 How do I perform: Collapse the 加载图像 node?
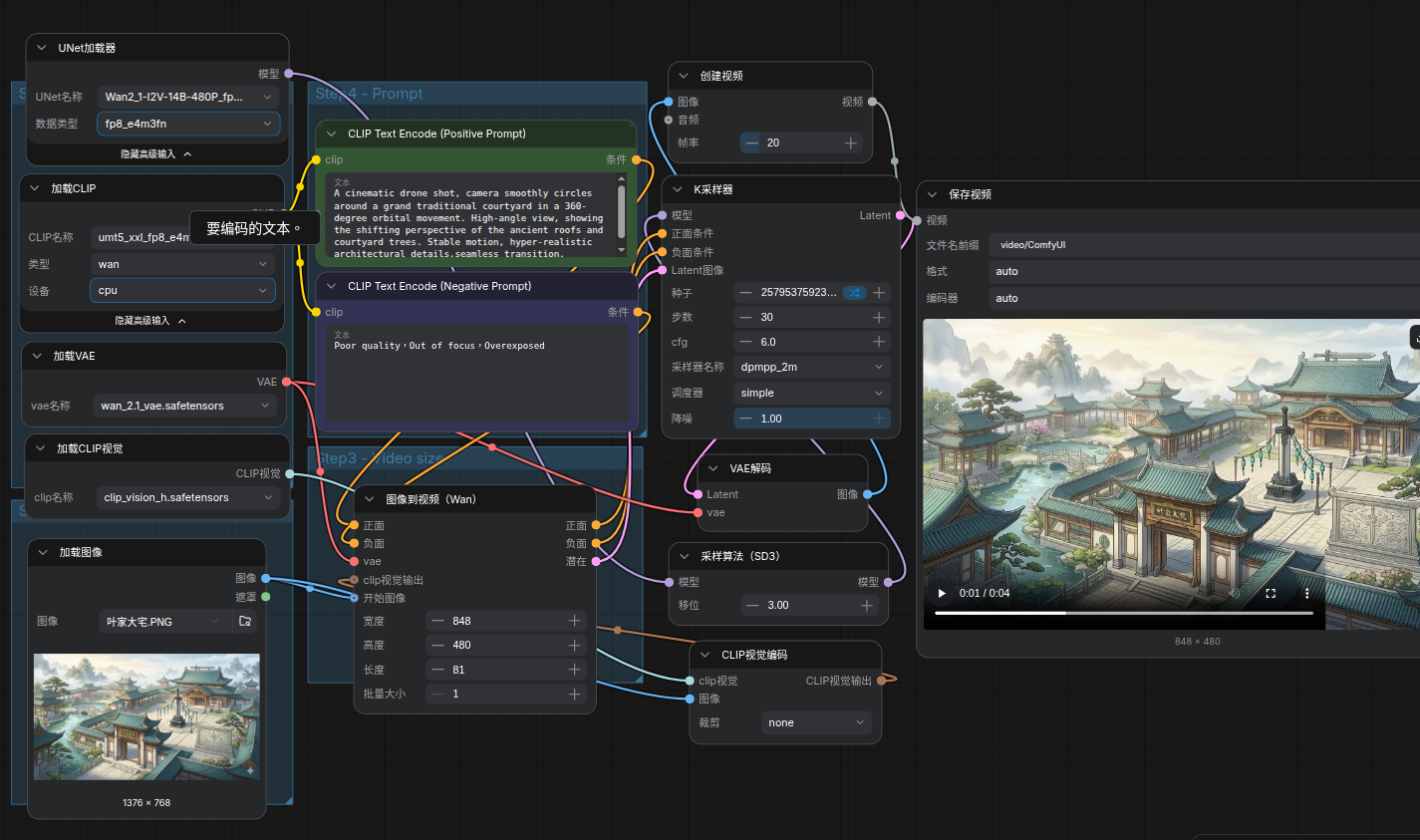pyautogui.click(x=43, y=552)
